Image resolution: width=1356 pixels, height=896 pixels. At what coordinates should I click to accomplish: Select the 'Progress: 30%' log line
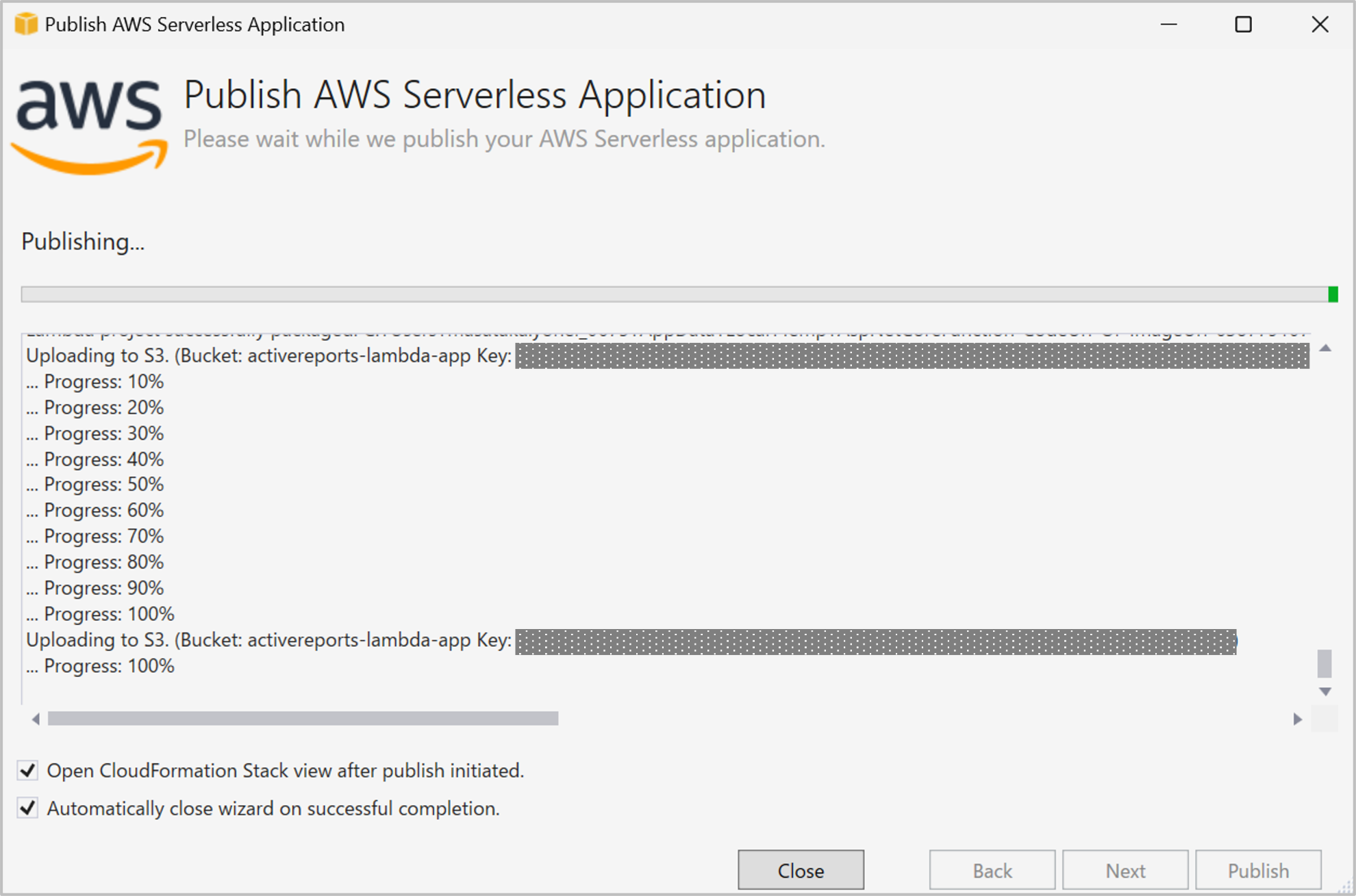coord(95,434)
